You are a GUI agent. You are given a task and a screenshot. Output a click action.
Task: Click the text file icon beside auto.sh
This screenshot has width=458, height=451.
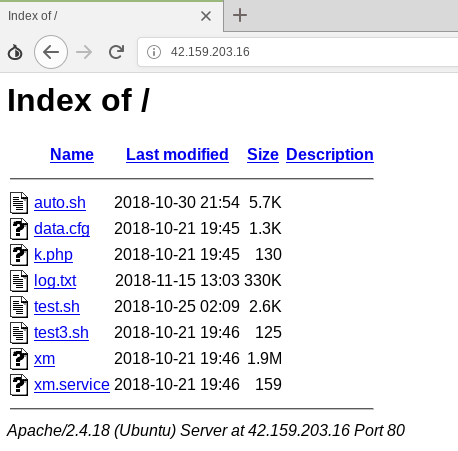point(19,202)
